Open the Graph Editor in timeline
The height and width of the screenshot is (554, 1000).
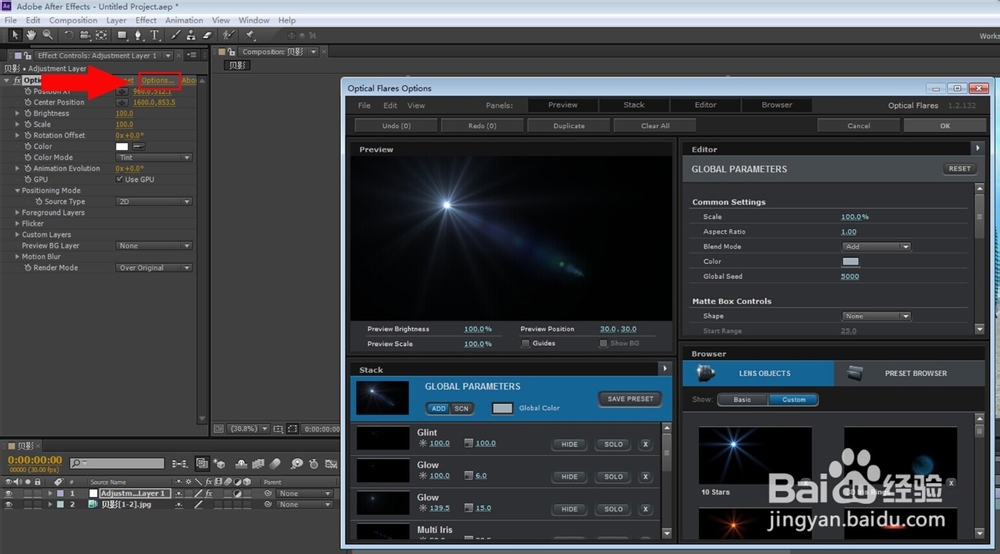click(x=330, y=463)
